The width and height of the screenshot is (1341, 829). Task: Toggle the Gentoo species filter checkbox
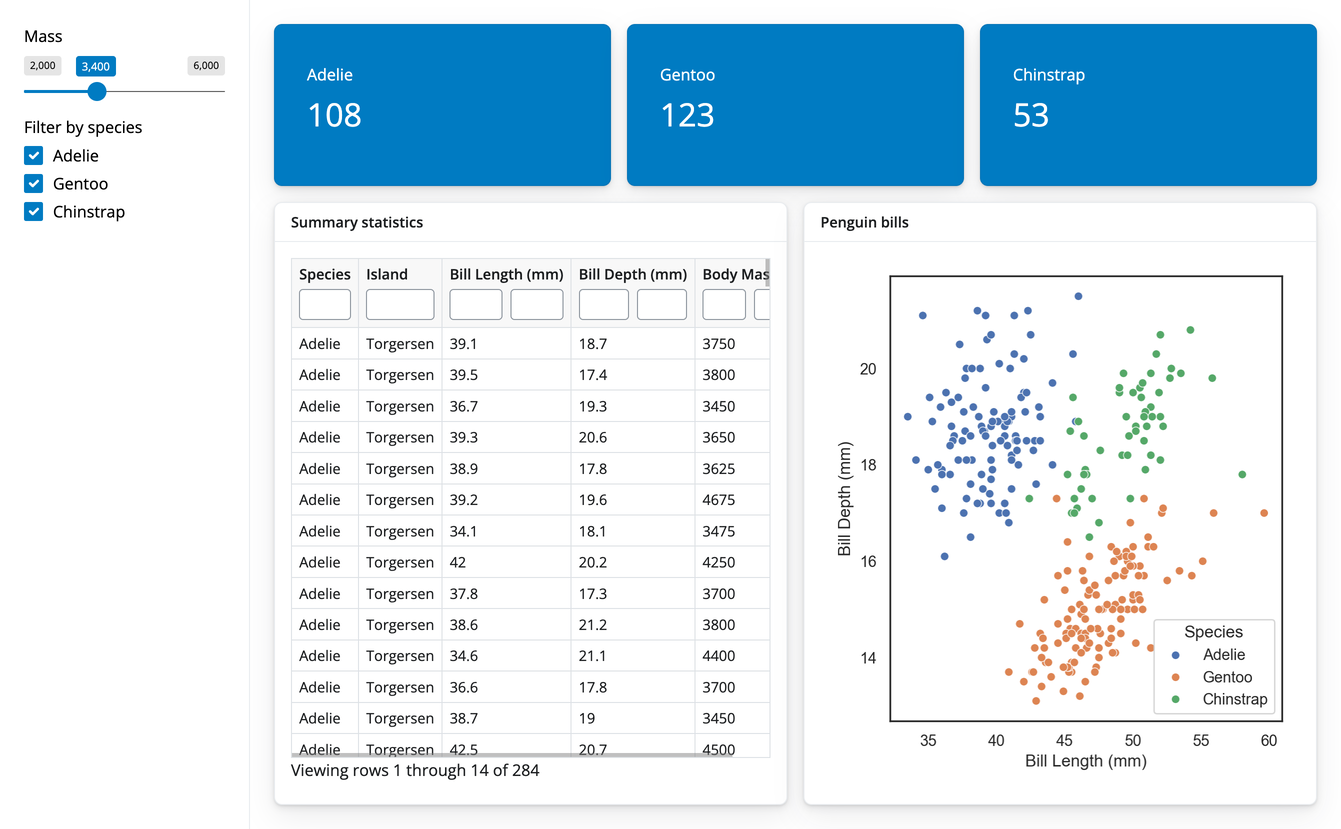(x=34, y=184)
